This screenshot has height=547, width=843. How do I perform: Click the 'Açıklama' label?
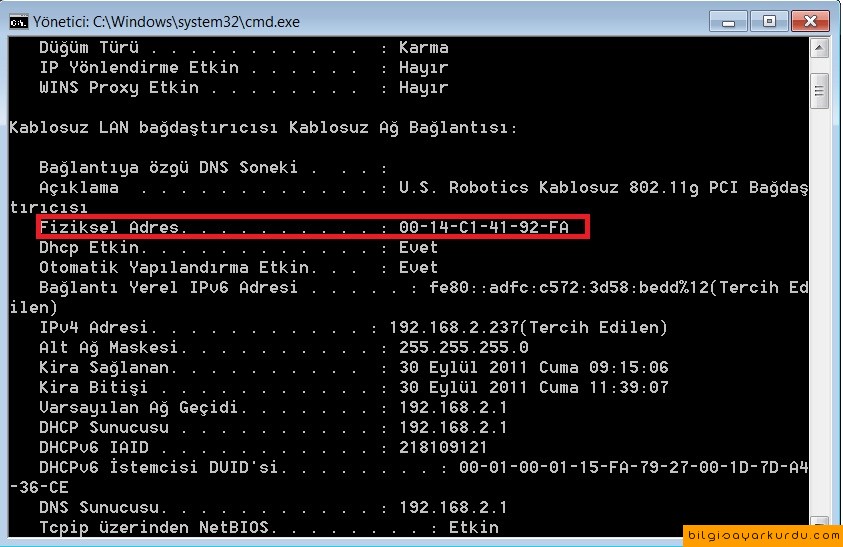pyautogui.click(x=78, y=188)
